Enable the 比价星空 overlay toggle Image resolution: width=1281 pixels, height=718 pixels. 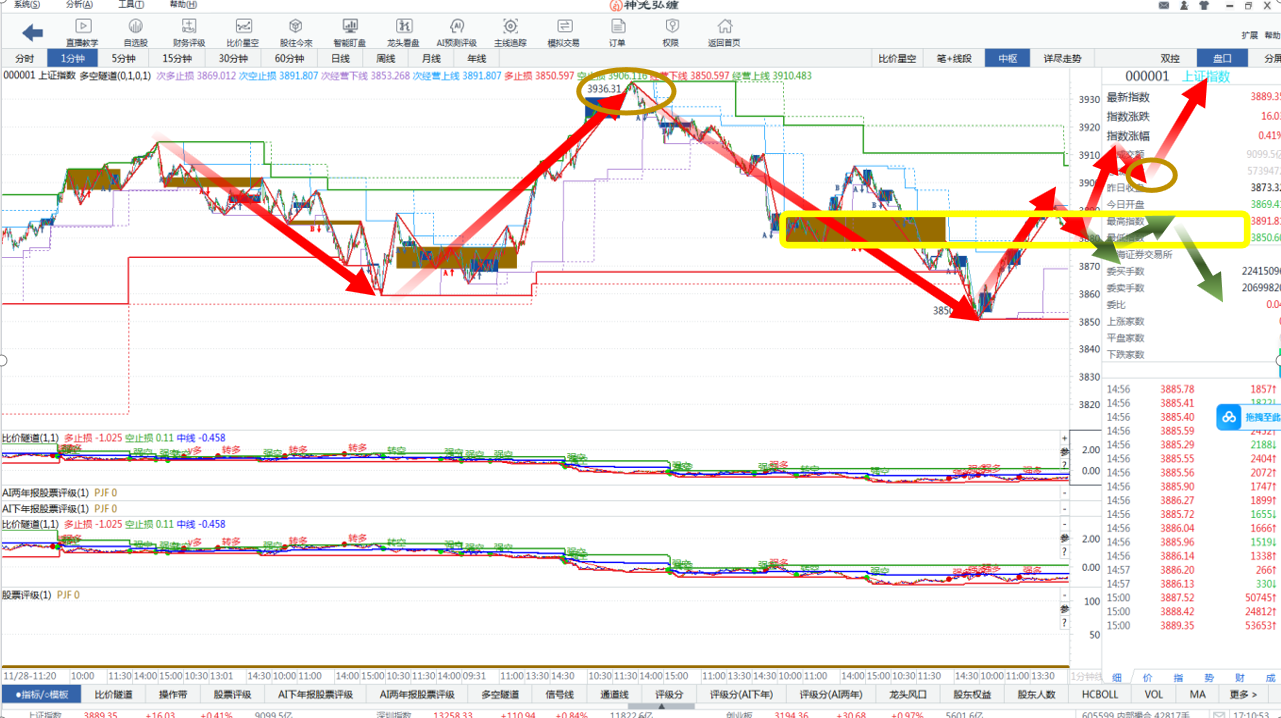897,58
